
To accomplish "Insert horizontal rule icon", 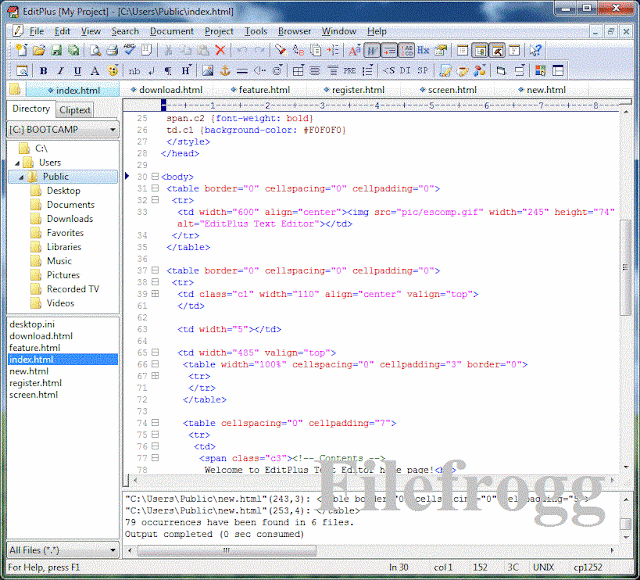I will 242,71.
